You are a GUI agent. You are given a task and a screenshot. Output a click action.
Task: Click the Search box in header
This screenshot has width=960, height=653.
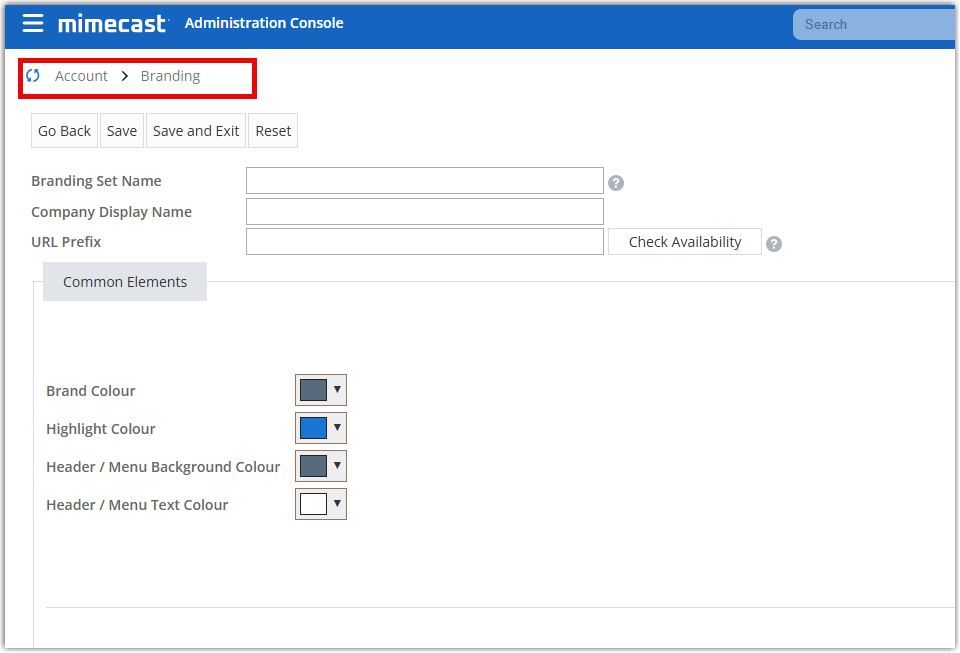(x=875, y=24)
